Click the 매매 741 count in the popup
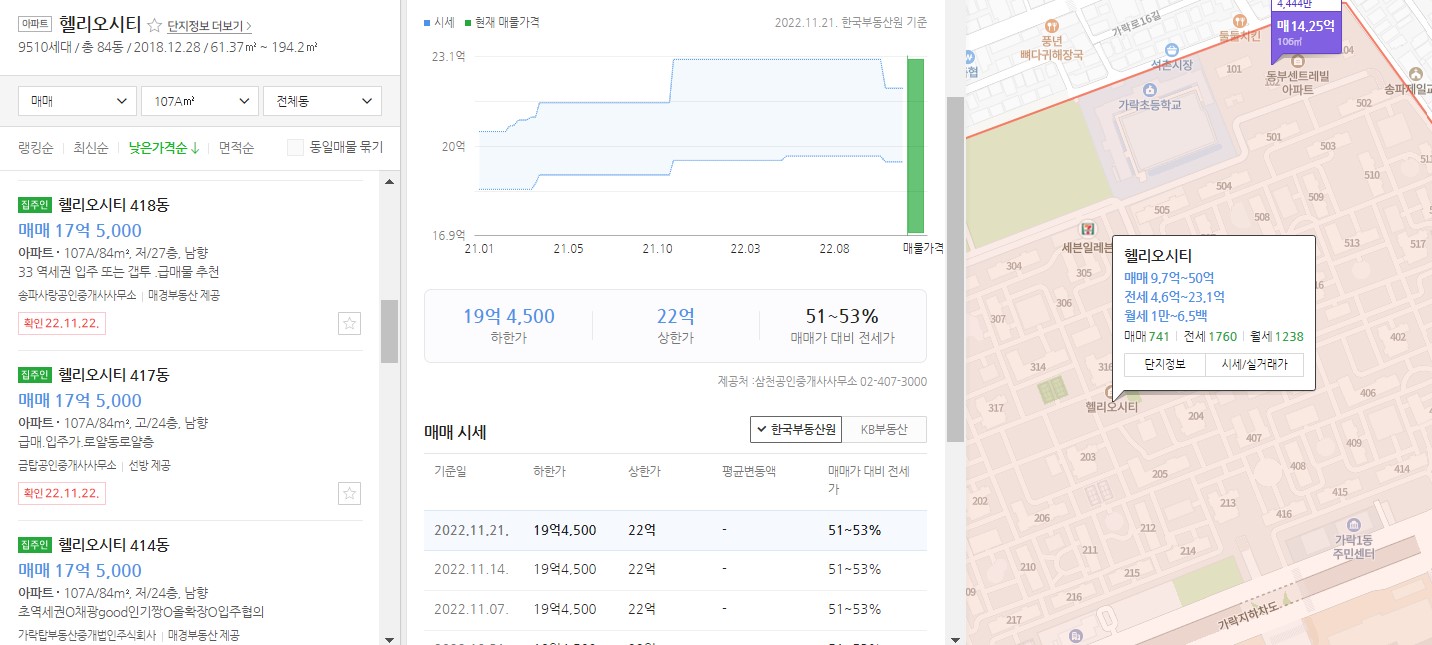 [x=1147, y=337]
